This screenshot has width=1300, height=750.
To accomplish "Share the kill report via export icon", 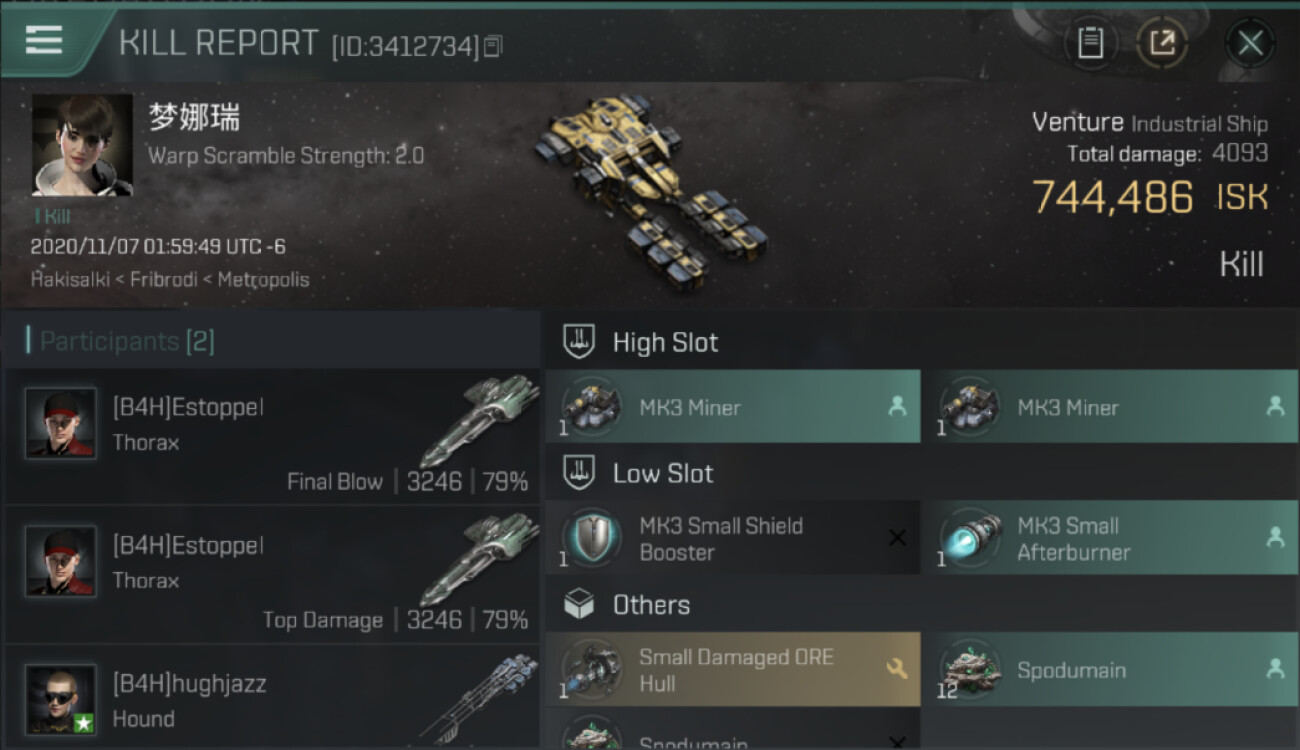I will point(1162,43).
